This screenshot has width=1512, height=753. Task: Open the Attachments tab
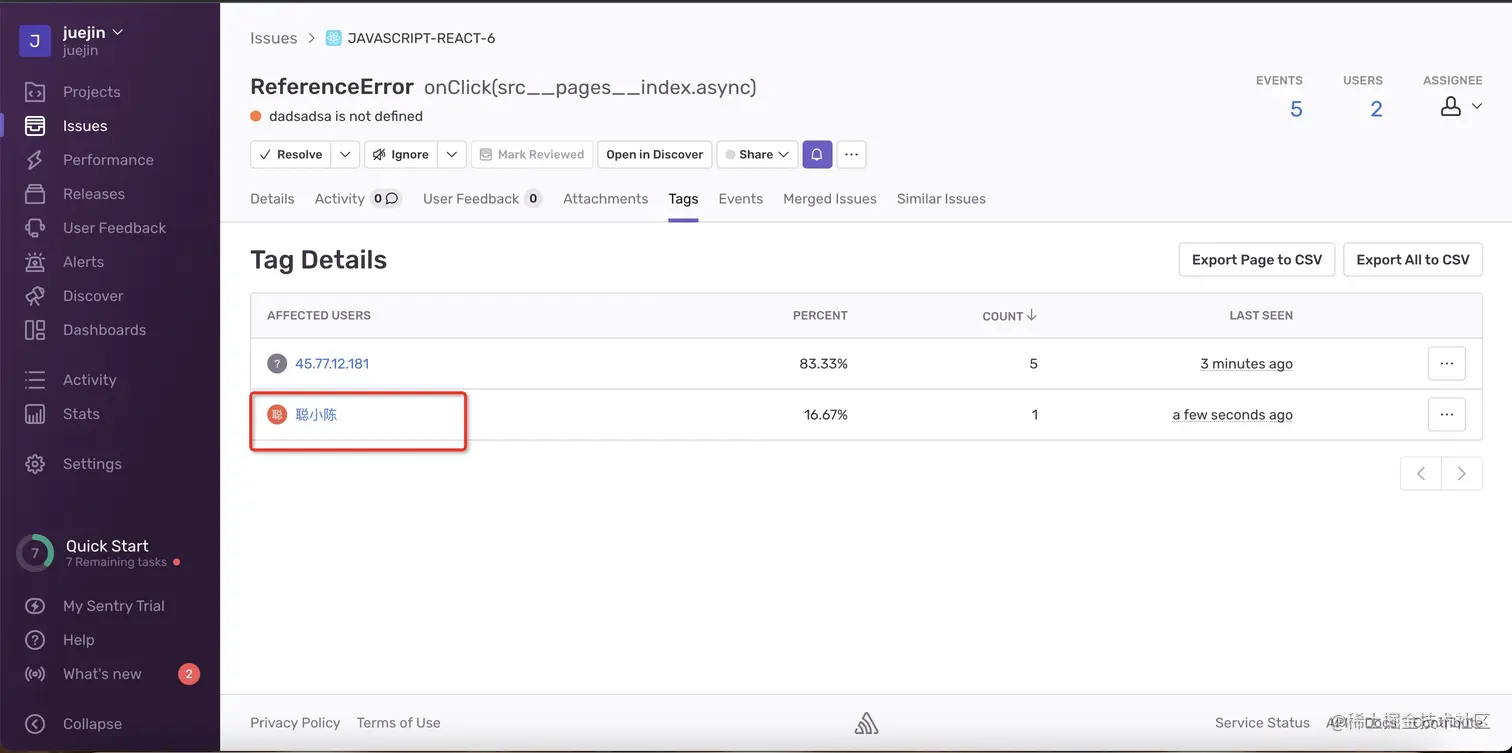(x=605, y=199)
